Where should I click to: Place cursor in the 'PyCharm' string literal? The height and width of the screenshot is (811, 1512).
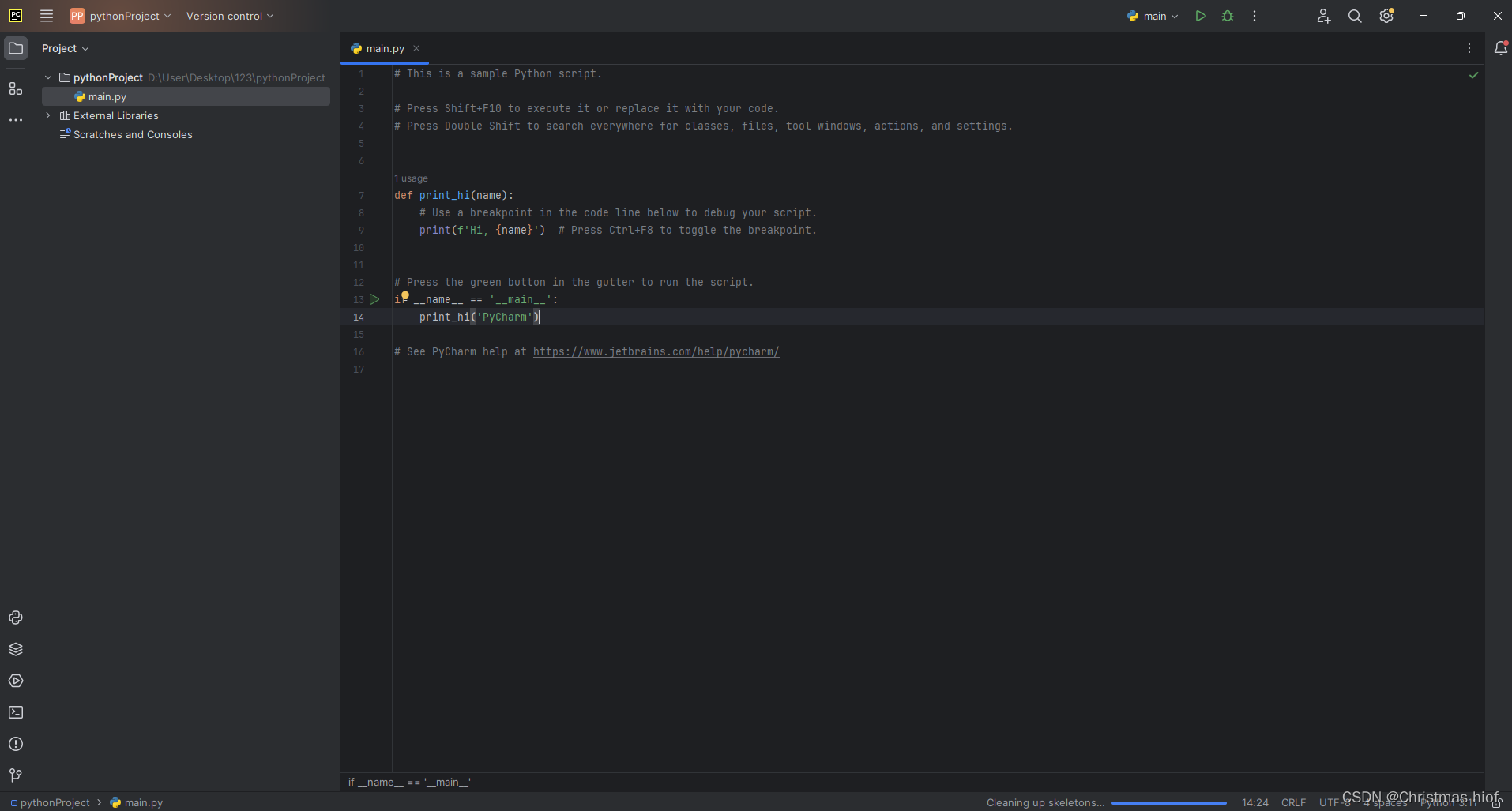pyautogui.click(x=504, y=317)
